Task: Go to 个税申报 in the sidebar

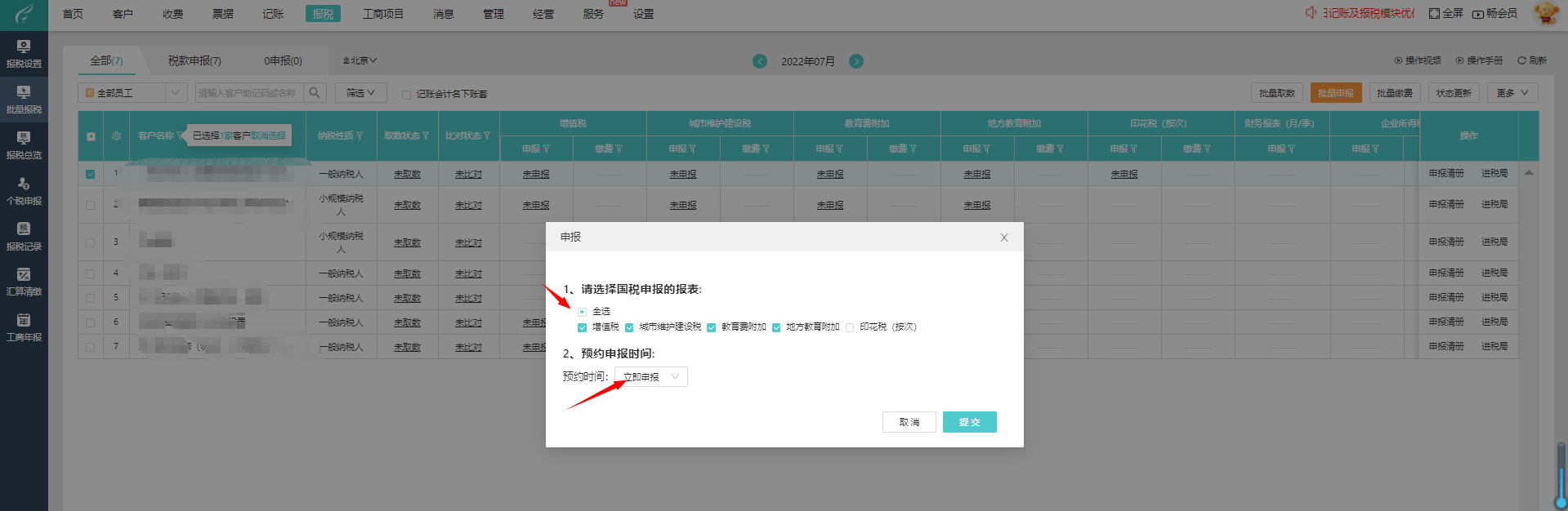Action: click(24, 191)
